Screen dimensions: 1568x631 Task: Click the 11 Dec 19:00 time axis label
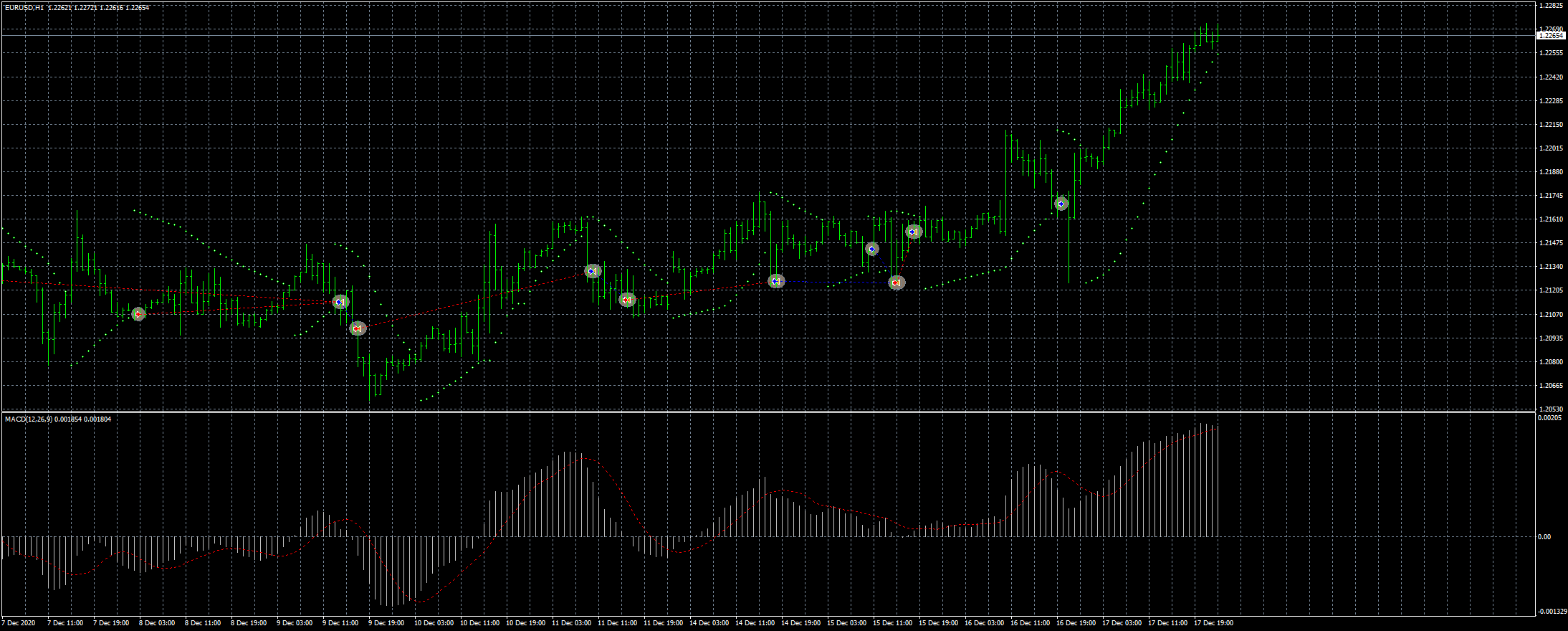click(663, 623)
